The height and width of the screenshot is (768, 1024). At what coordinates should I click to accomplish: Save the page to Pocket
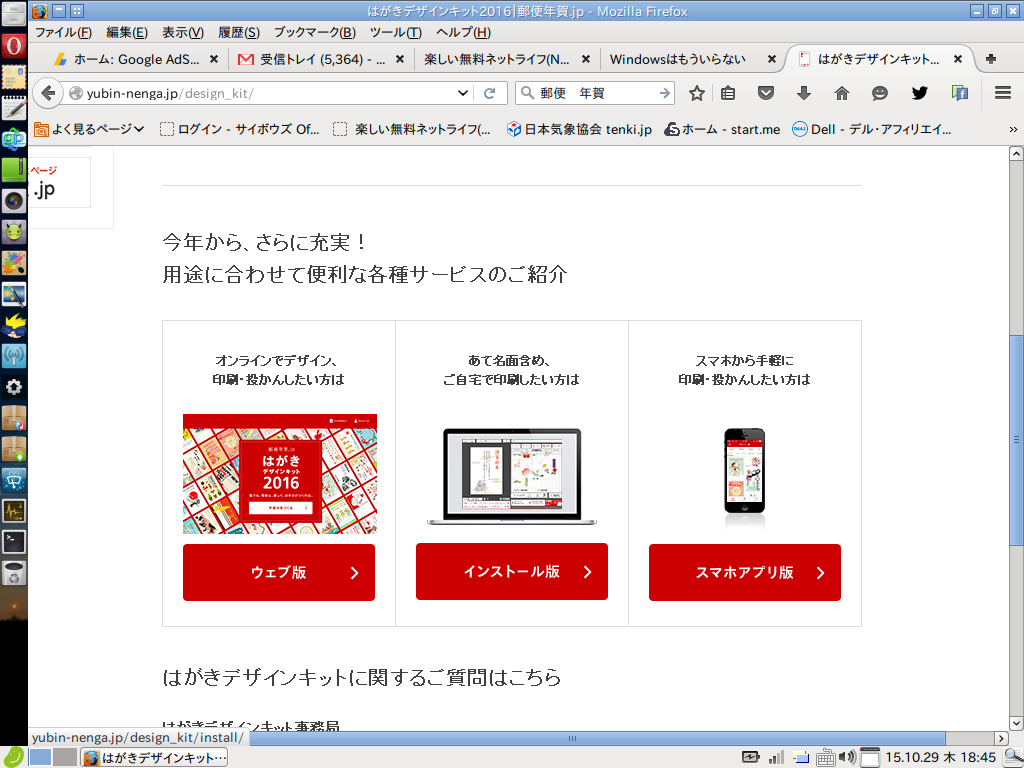tap(766, 93)
